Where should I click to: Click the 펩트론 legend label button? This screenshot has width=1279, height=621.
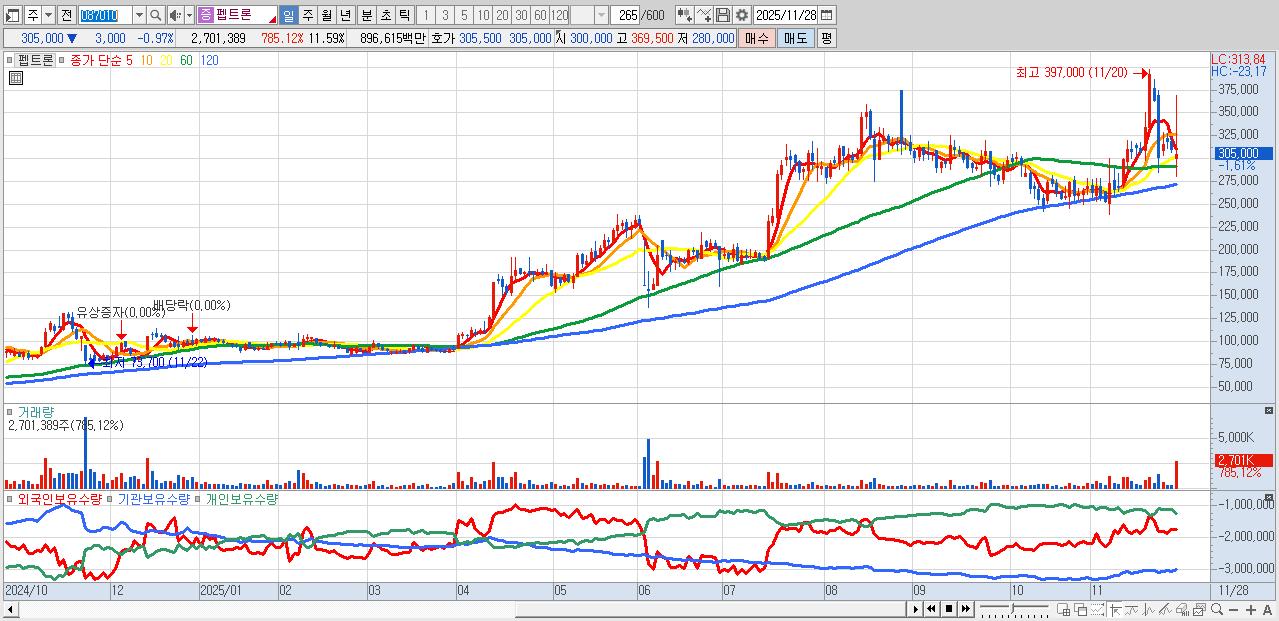36,60
